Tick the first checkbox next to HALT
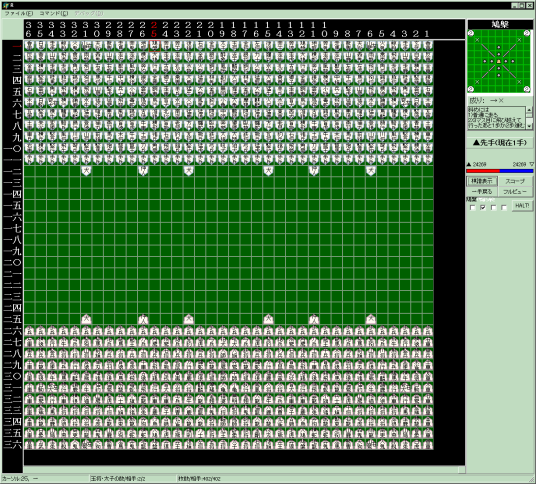Image resolution: width=536 pixels, height=484 pixels. tap(473, 207)
